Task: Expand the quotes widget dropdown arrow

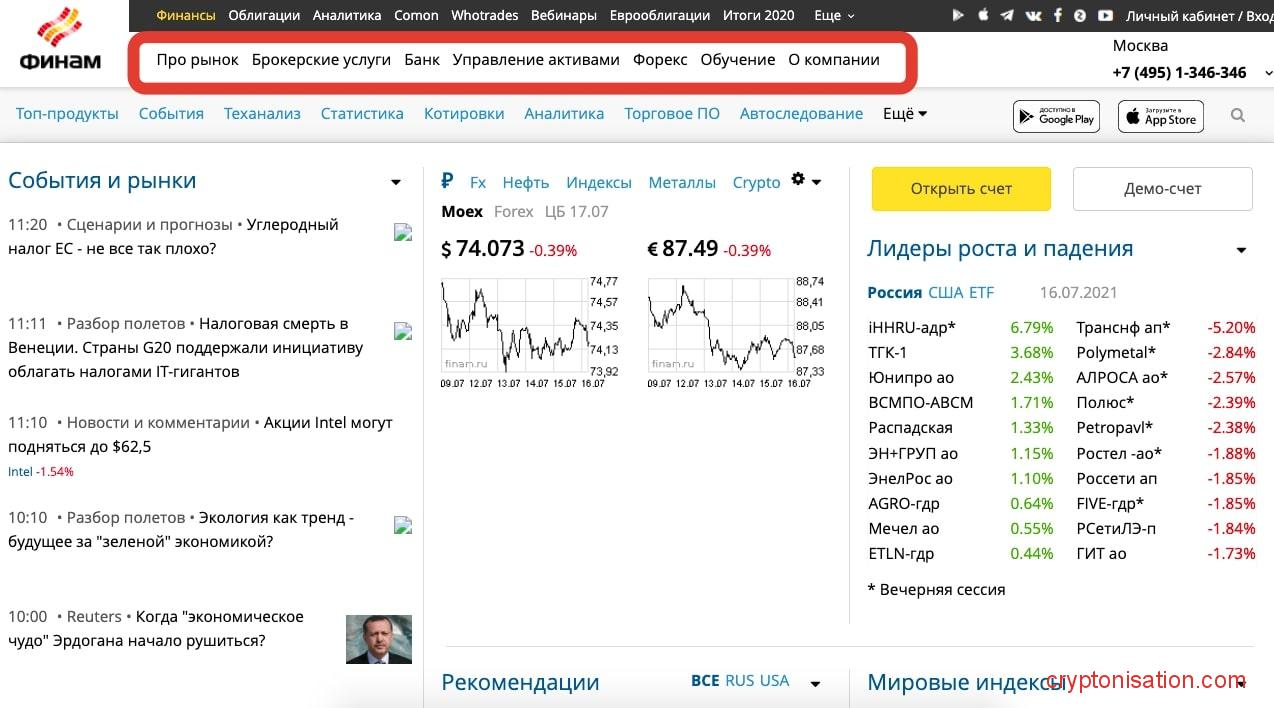Action: pyautogui.click(x=814, y=181)
